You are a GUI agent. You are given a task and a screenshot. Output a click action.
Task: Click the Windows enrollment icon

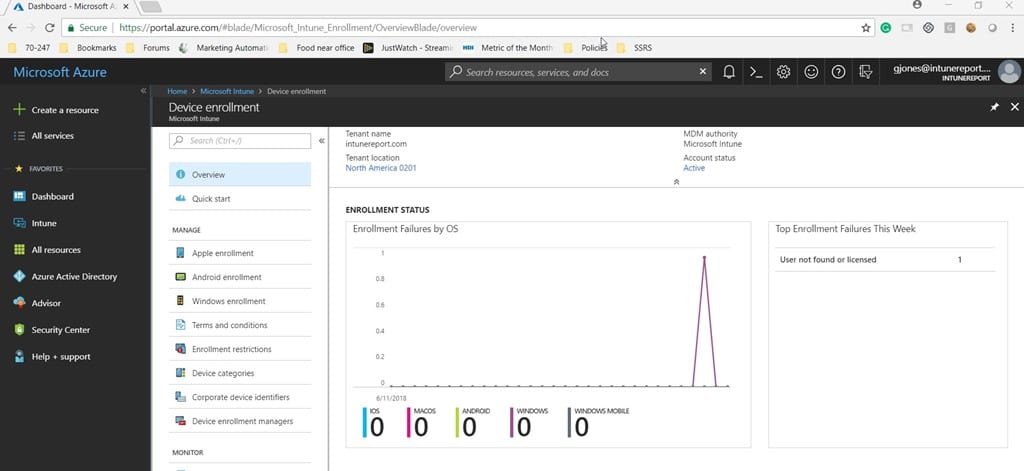pyautogui.click(x=180, y=300)
